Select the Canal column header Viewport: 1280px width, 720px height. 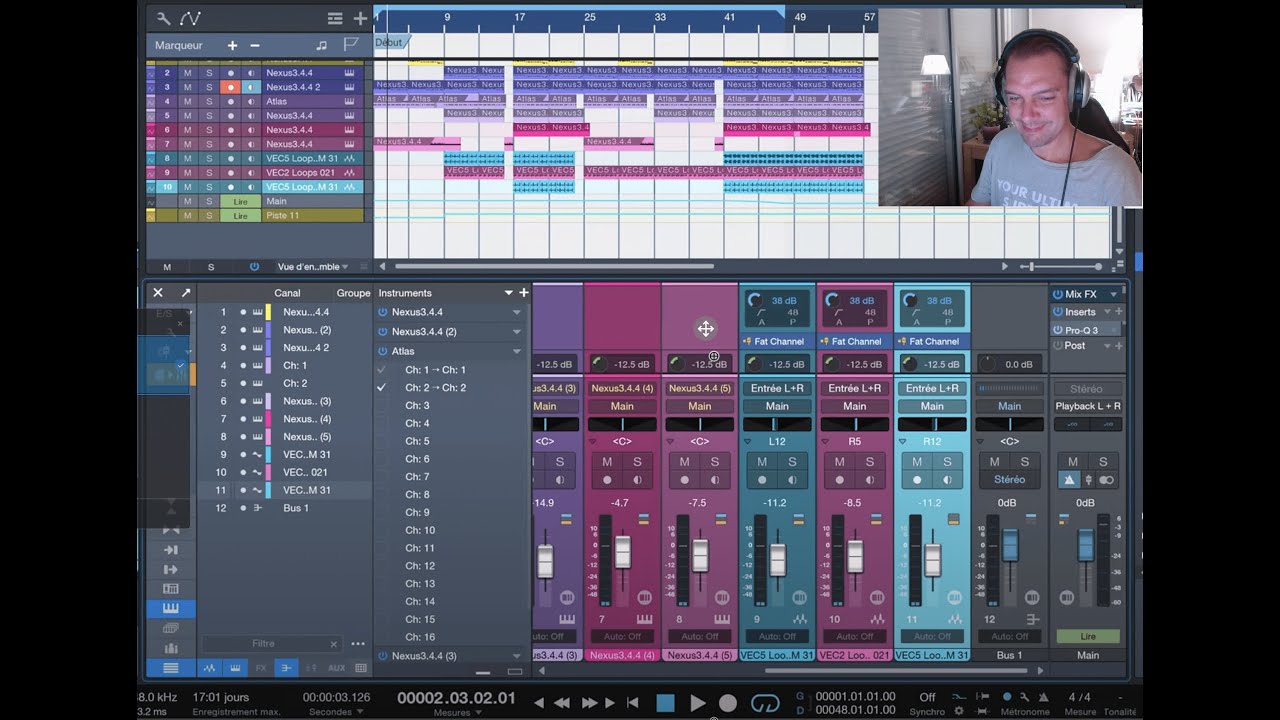pos(287,293)
